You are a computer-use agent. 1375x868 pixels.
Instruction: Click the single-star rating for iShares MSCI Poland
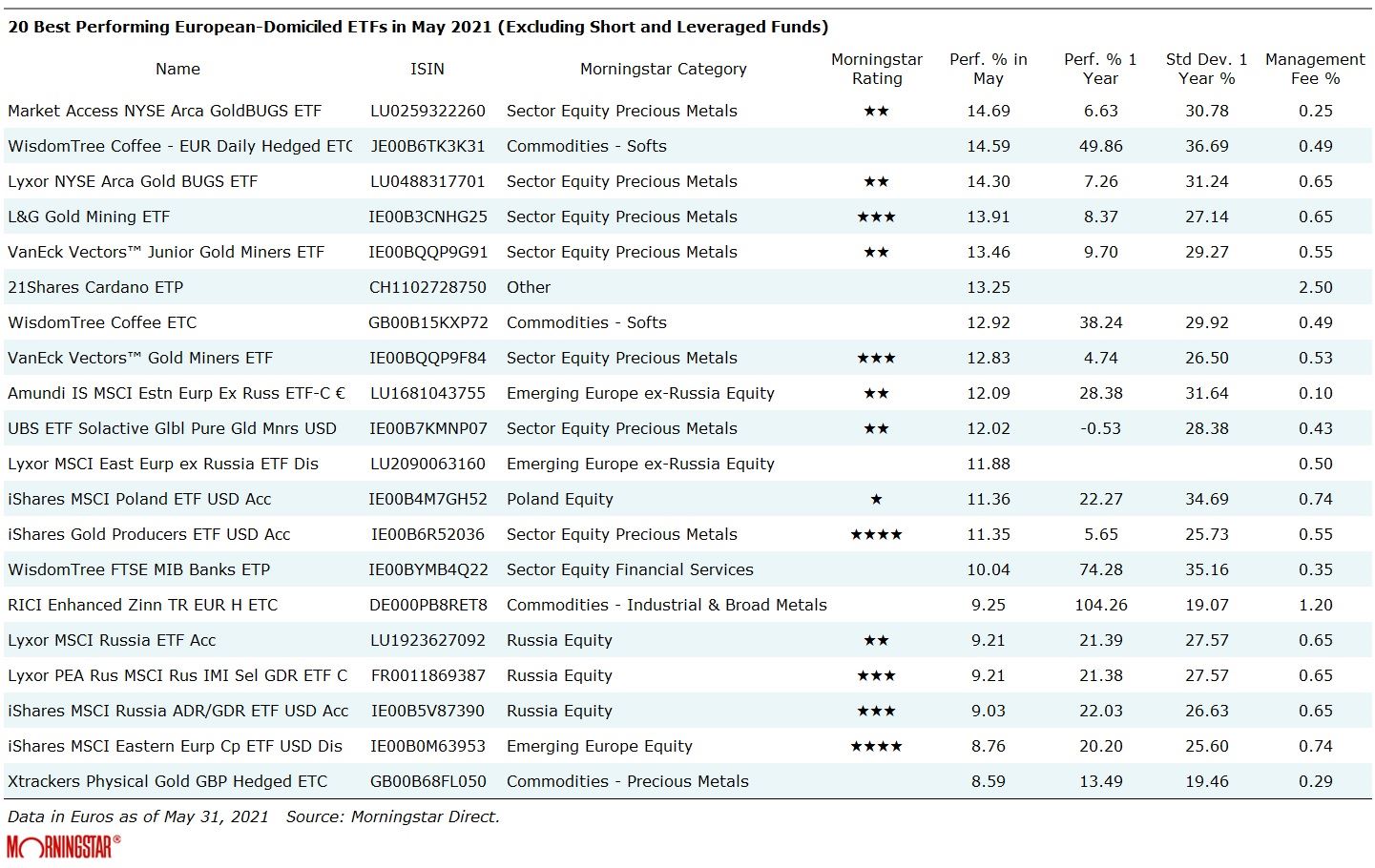876,499
